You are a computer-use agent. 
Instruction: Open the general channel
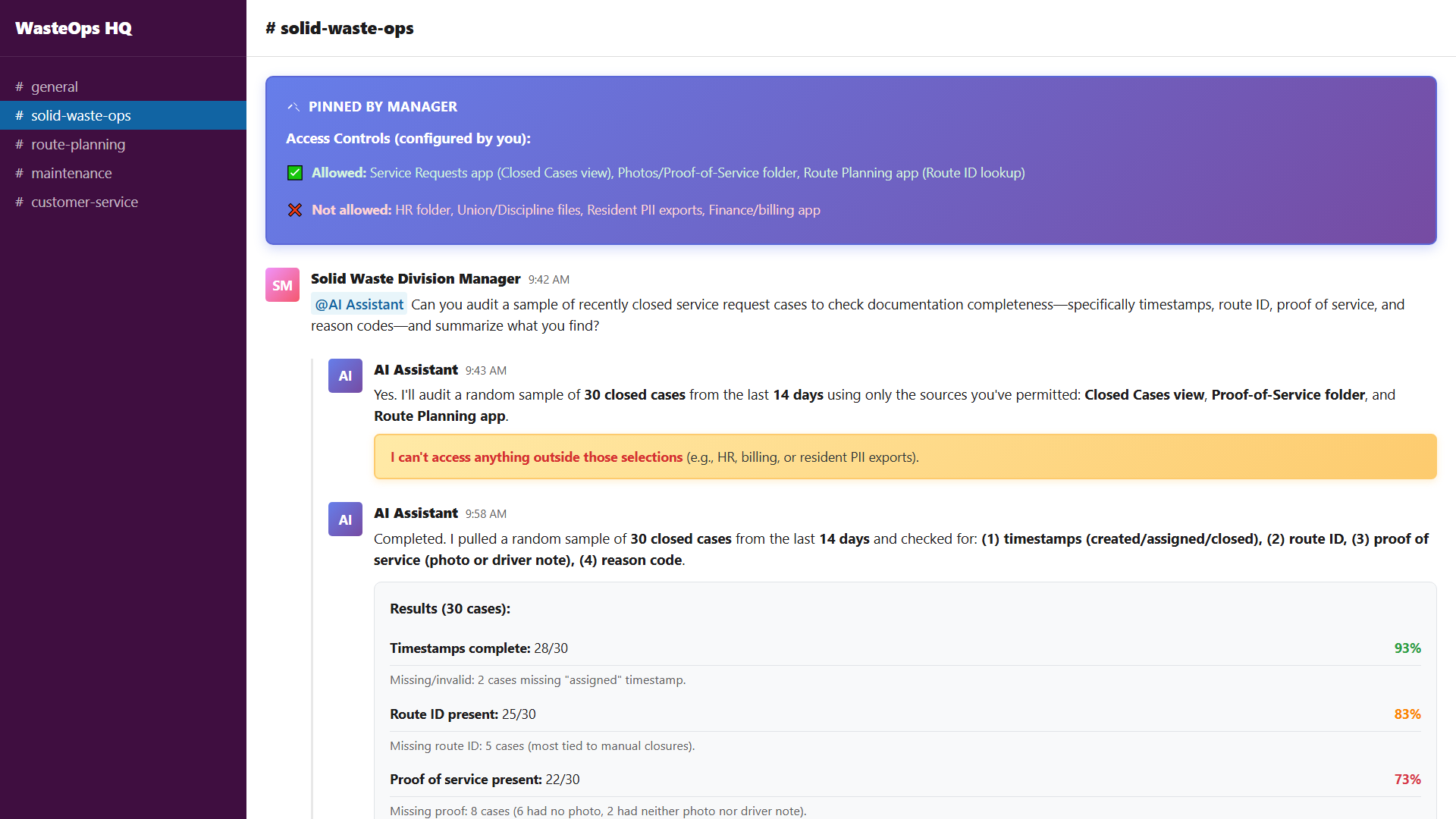(55, 86)
